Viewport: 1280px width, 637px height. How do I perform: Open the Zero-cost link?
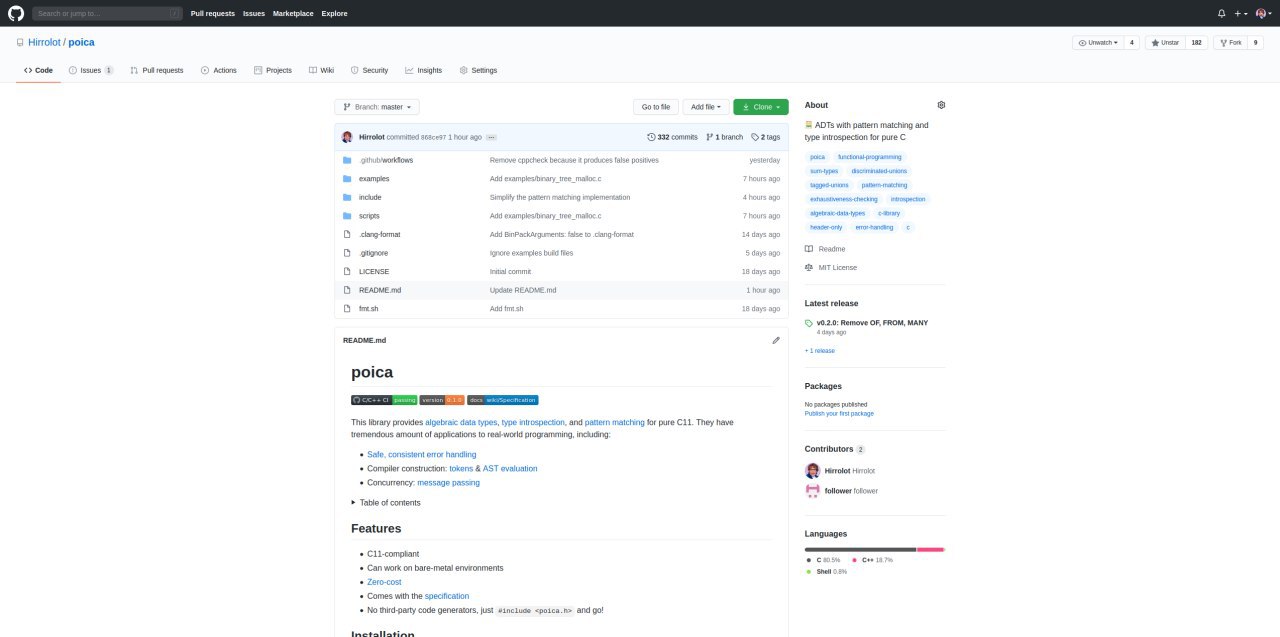tap(384, 582)
